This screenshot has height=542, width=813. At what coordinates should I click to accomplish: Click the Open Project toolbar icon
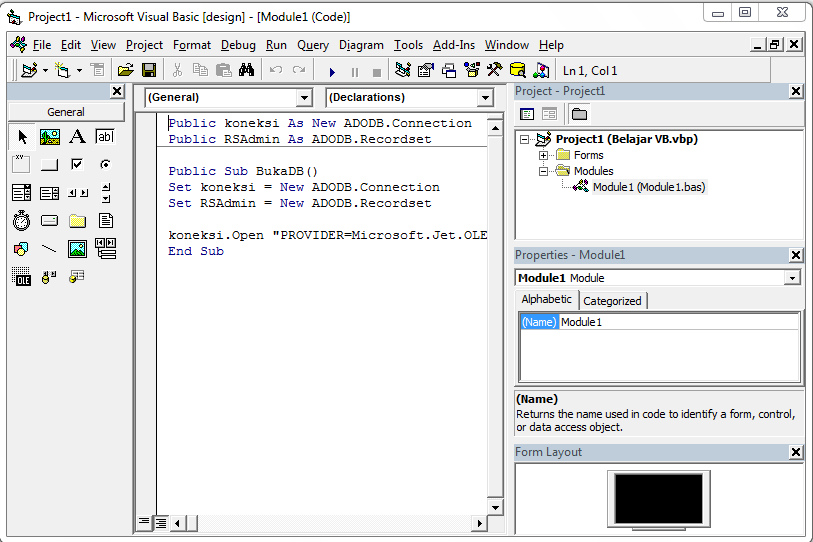coord(125,70)
